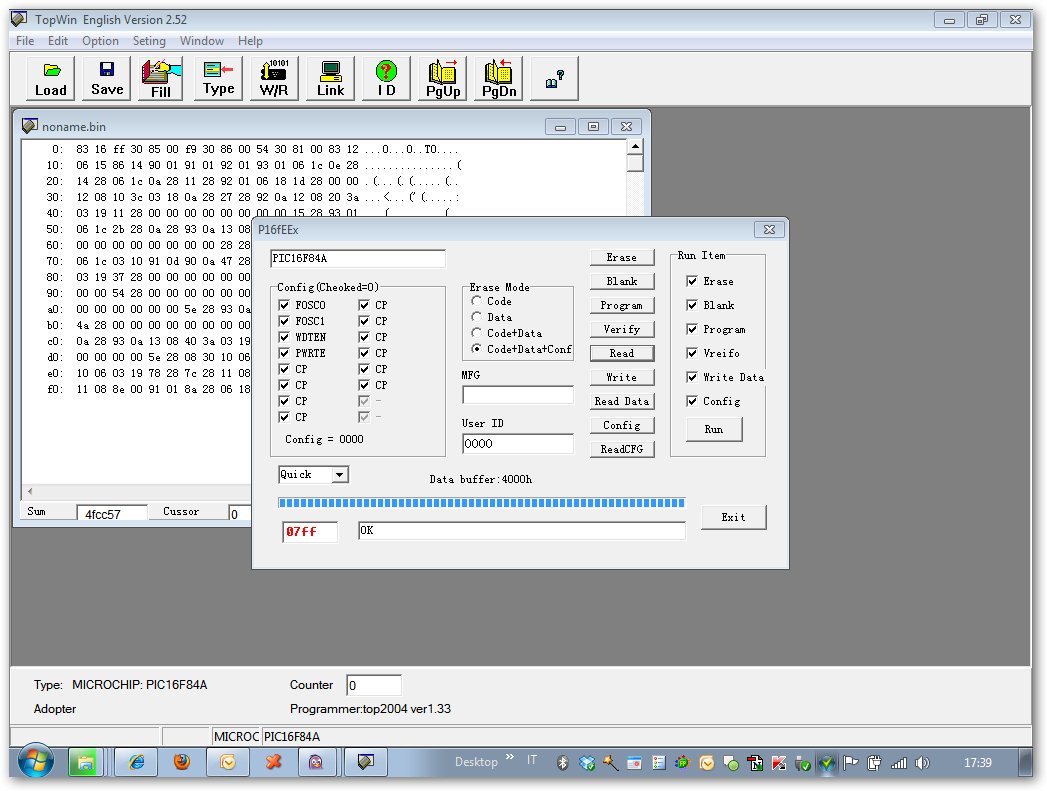Open the Fill buffer tool
This screenshot has height=791, width=1047.
(161, 79)
